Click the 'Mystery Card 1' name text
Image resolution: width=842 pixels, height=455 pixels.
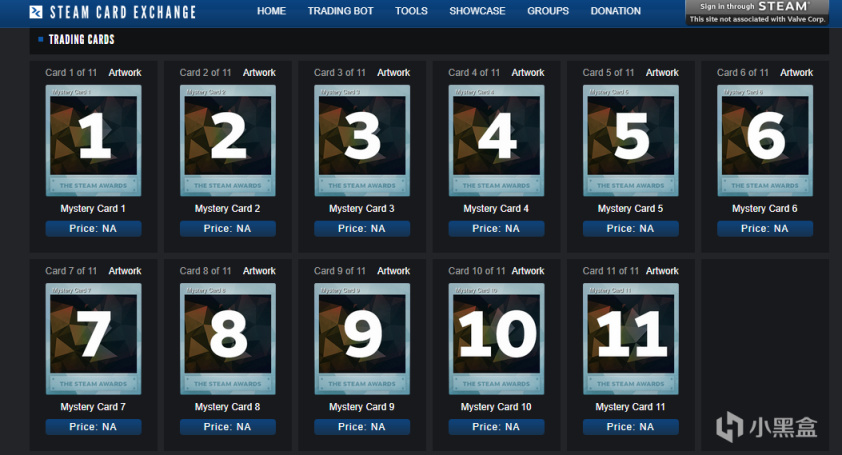[x=93, y=208]
